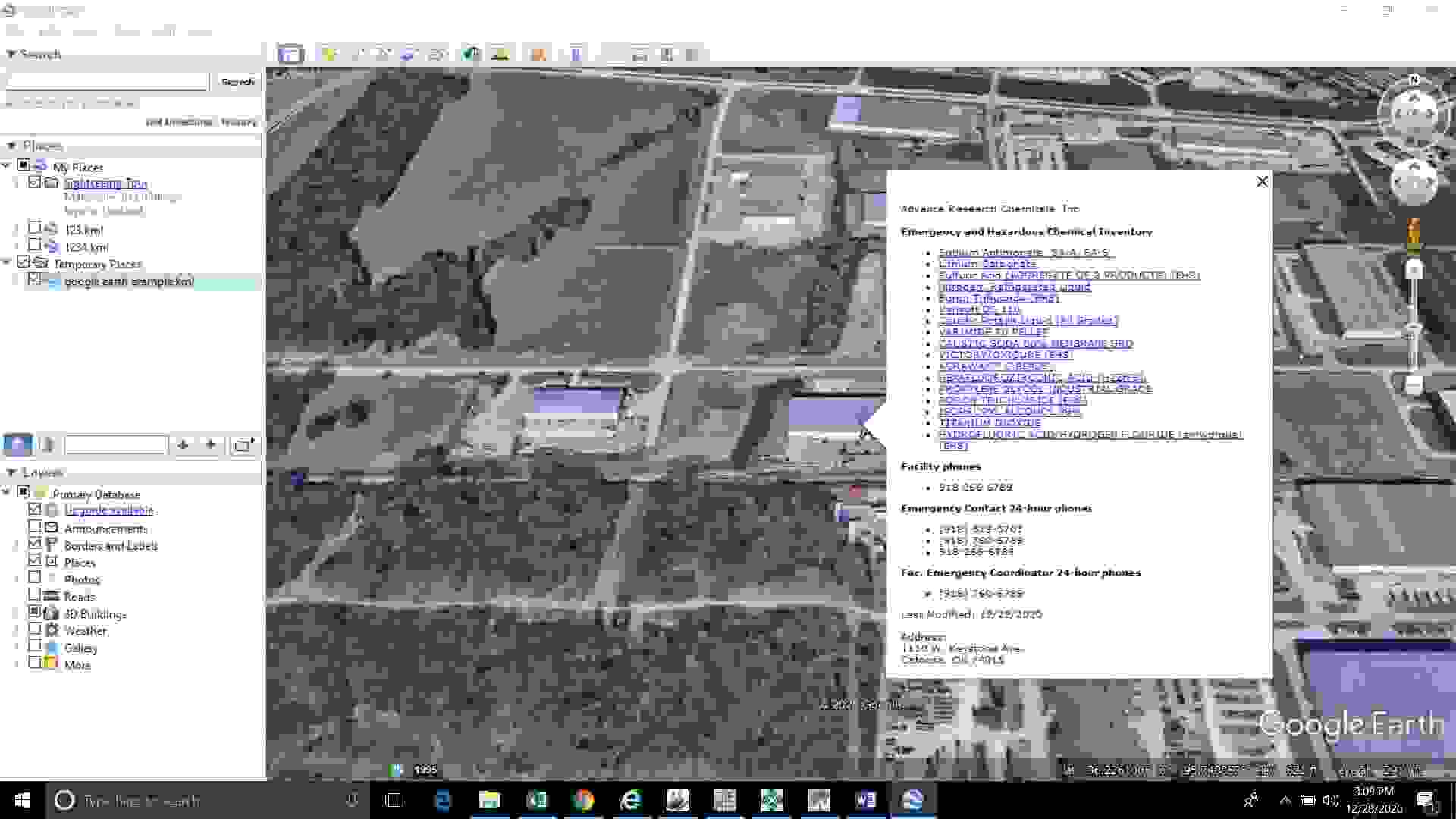Screen dimensions: 1456x819
Task: Click the Add Placemark pin icon
Action: click(328, 54)
